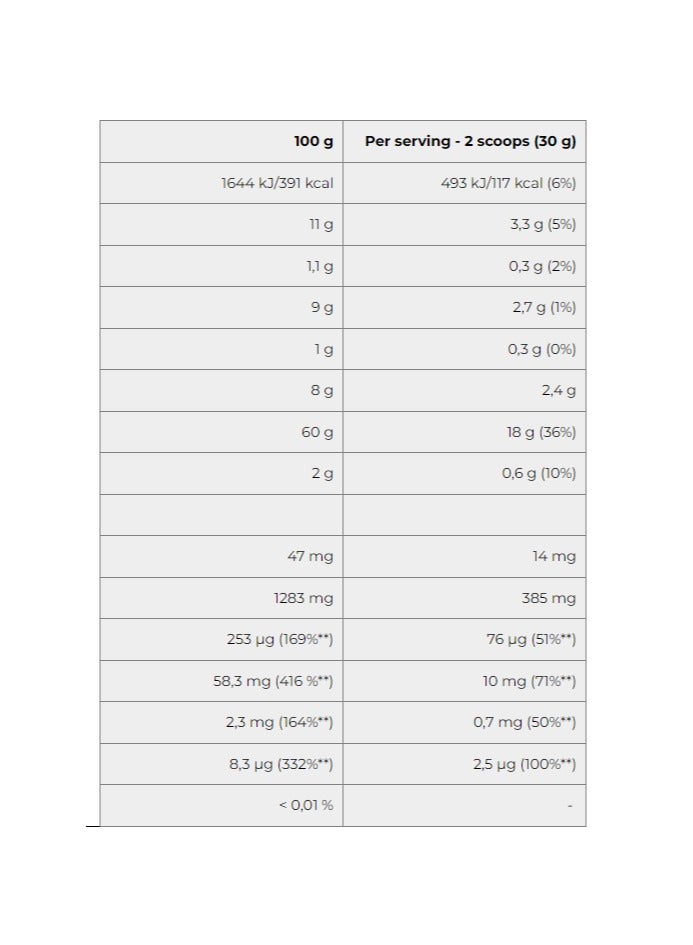The height and width of the screenshot is (945, 693).
Task: Select the "493 kJ/117 kcal (6%)" cell
Action: pos(508,183)
